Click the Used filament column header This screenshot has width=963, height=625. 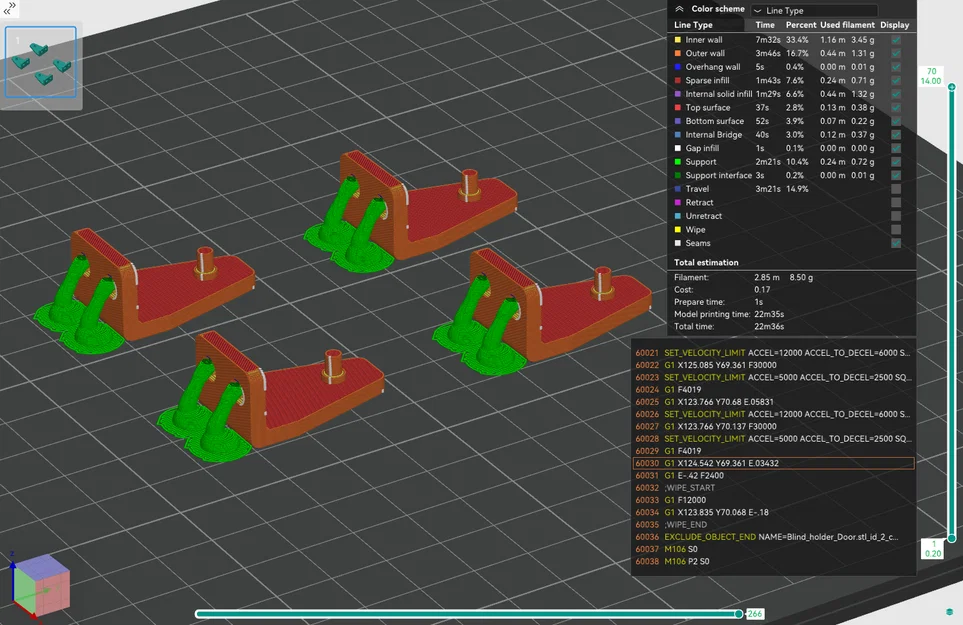847,25
